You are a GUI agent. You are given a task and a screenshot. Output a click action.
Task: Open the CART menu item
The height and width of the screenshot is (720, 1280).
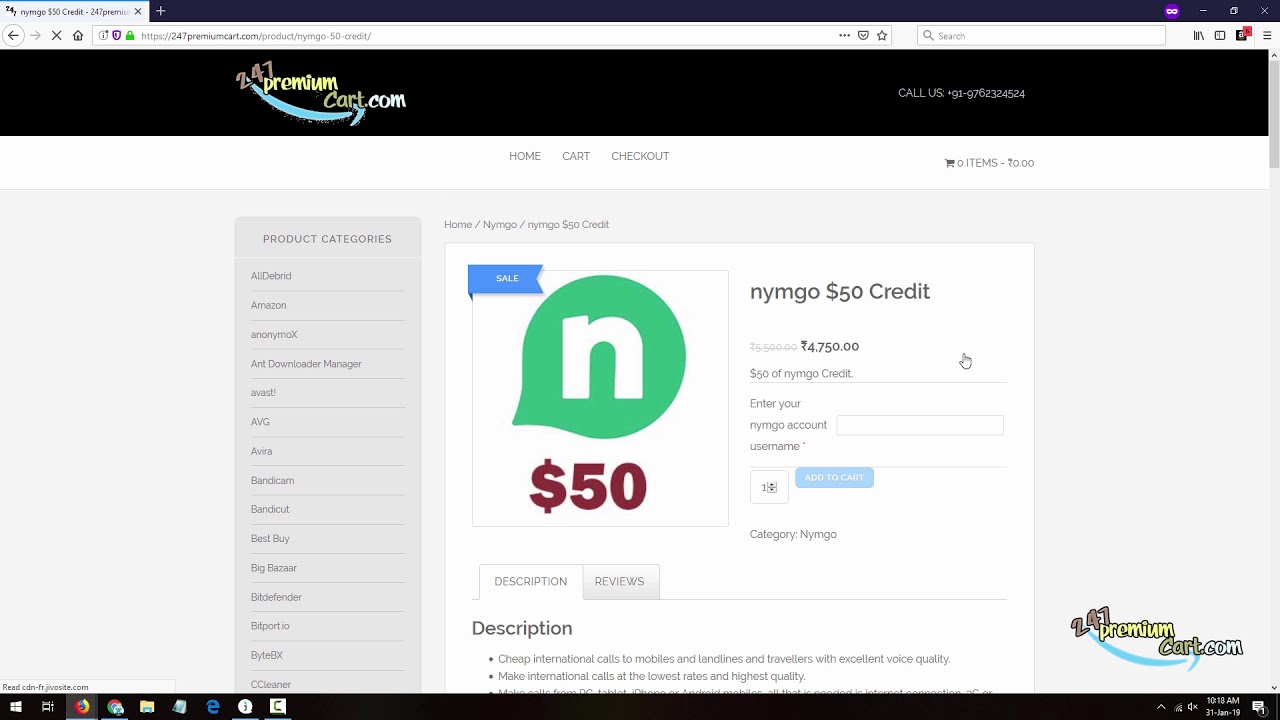point(576,156)
